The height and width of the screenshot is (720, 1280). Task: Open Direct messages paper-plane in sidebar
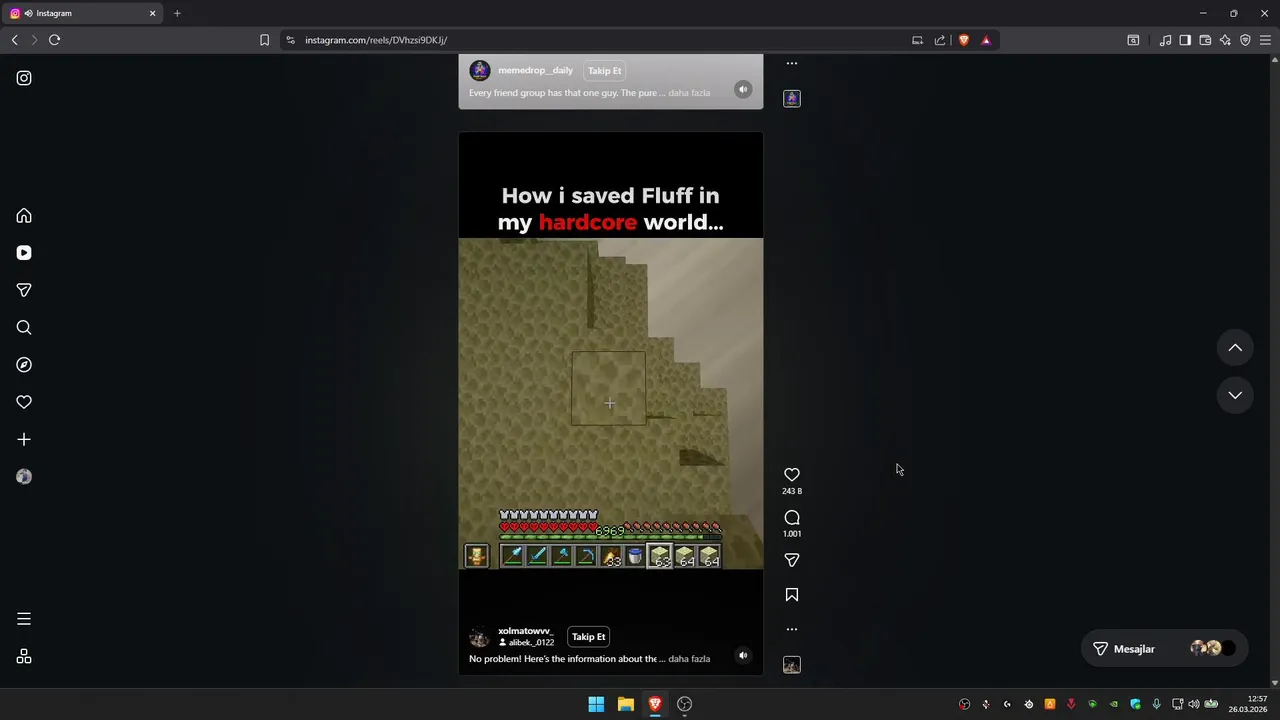click(x=24, y=290)
